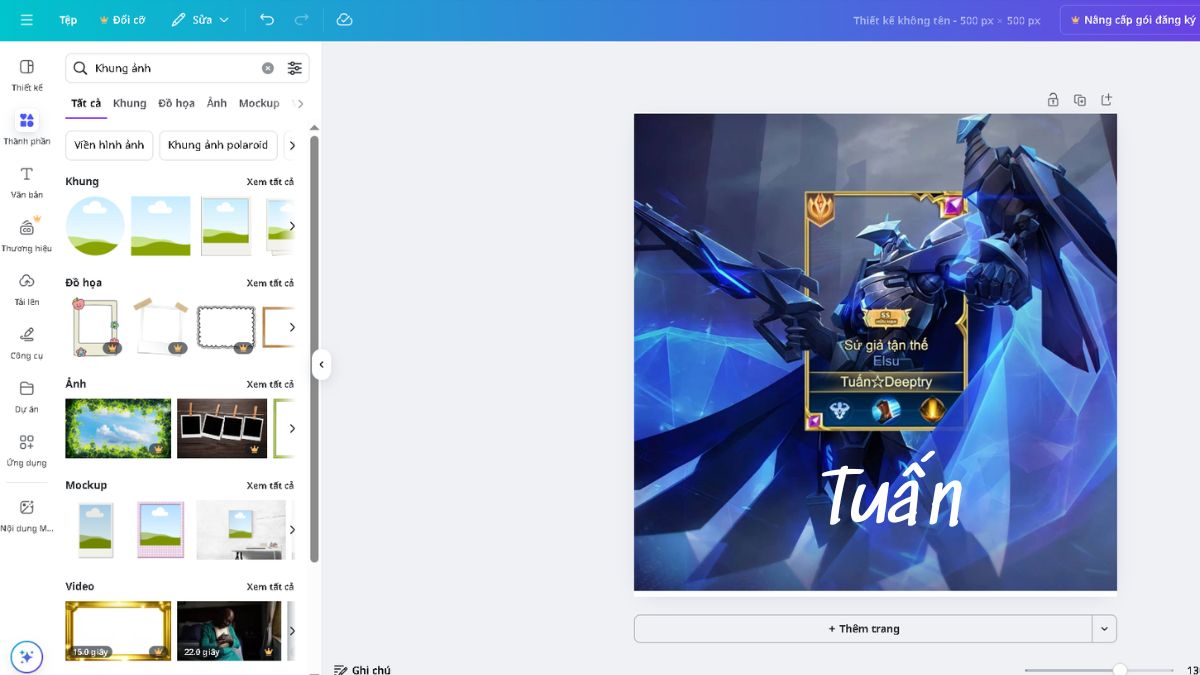Show more Ảnh photos arrow
This screenshot has height=675, width=1200.
pyautogui.click(x=292, y=428)
